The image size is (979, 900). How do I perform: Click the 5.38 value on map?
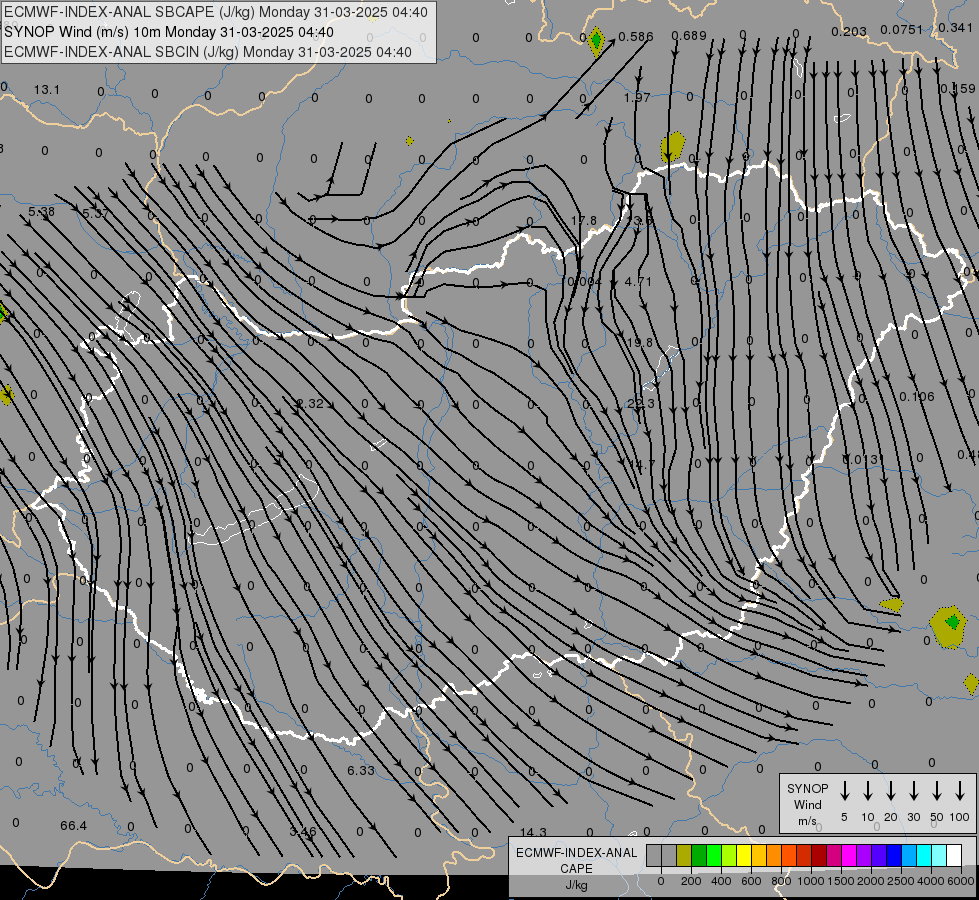(41, 212)
